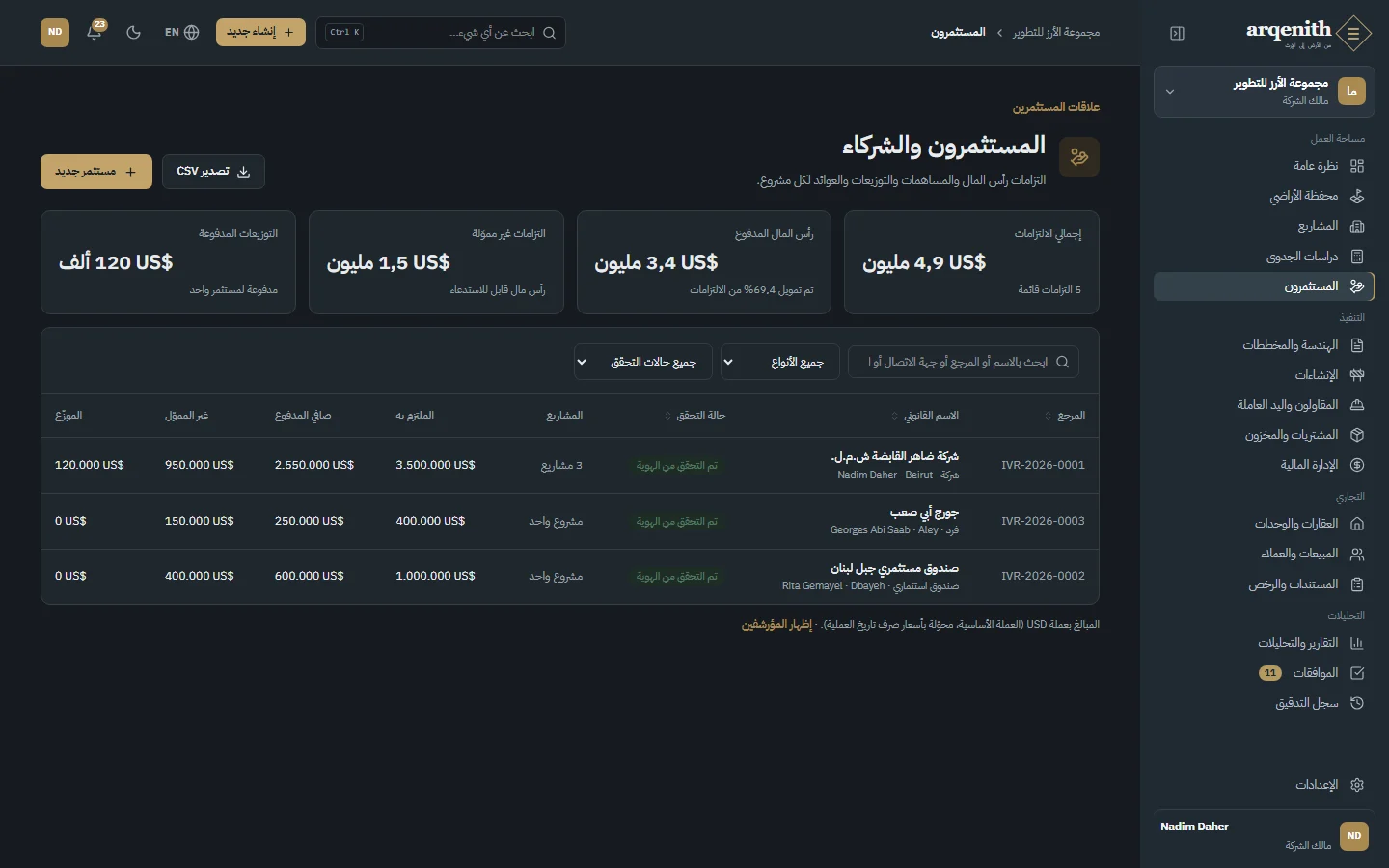Click إظهار المؤرشفين link
The width and height of the screenshot is (1389, 868).
point(776,625)
